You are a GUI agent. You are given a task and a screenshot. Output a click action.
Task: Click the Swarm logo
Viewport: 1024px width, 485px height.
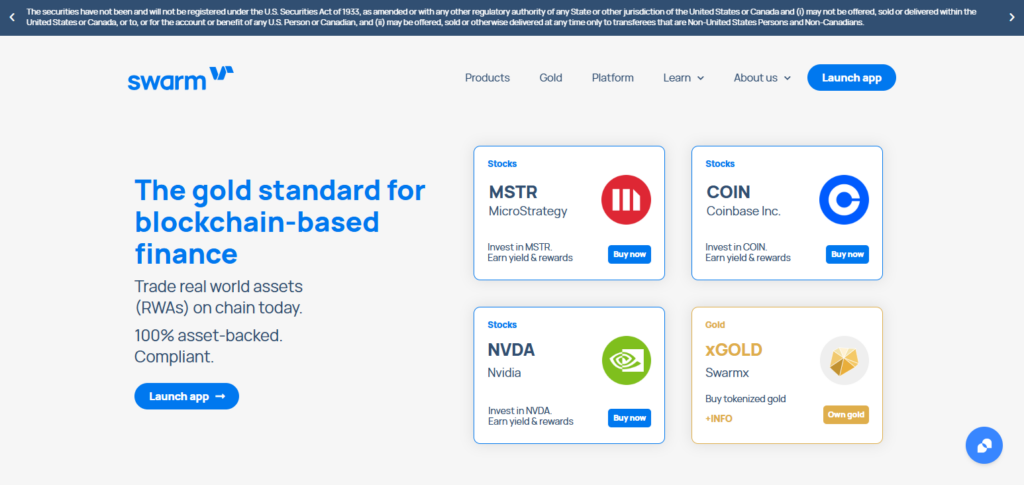coord(181,78)
